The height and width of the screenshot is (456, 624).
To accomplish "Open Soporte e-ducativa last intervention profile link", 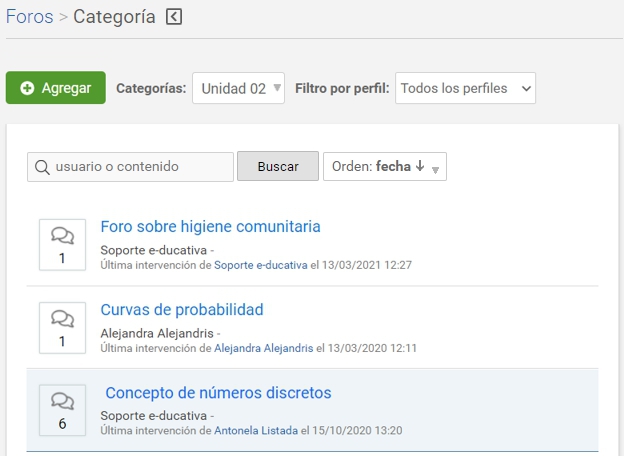I will point(260,265).
